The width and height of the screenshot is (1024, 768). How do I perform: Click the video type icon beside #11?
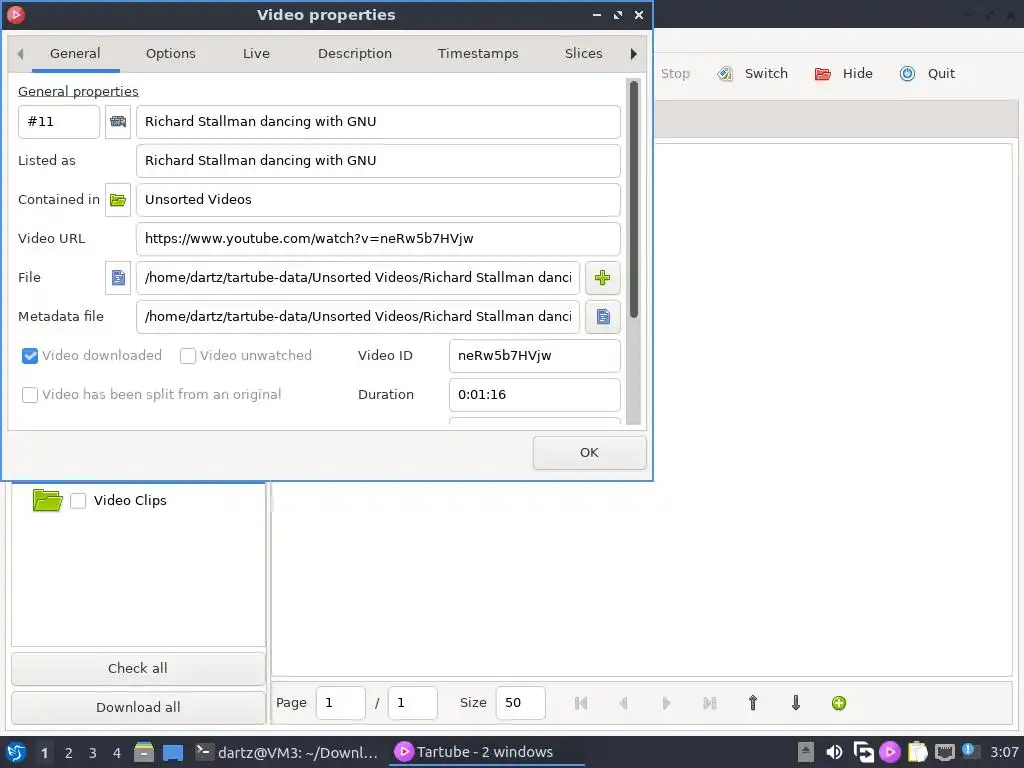[x=118, y=121]
